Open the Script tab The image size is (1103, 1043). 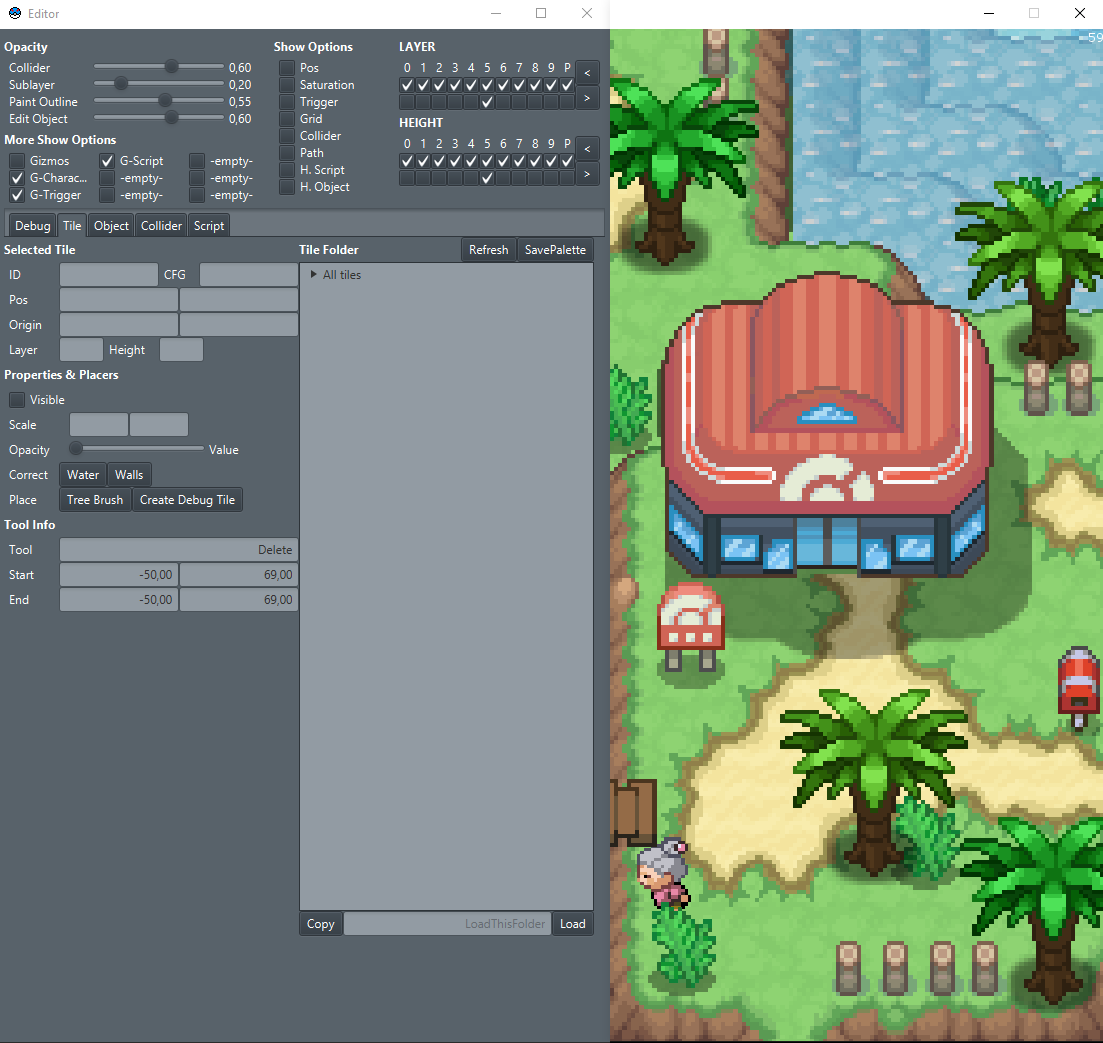point(209,226)
